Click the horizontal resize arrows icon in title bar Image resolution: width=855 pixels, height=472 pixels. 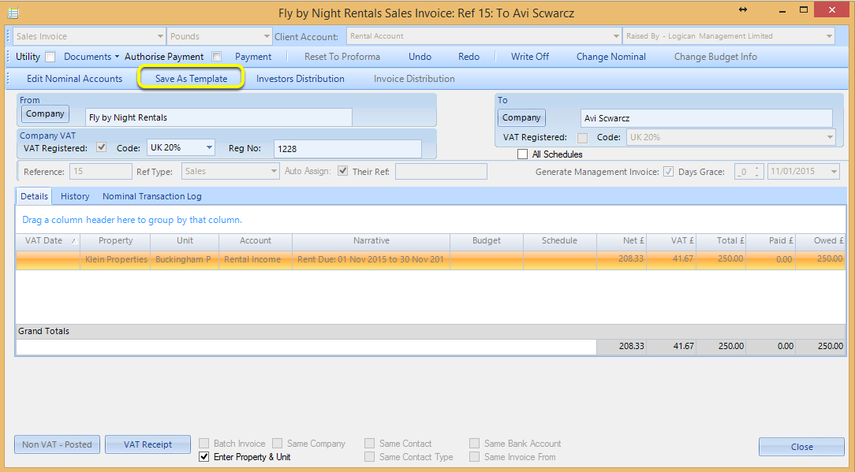click(743, 10)
